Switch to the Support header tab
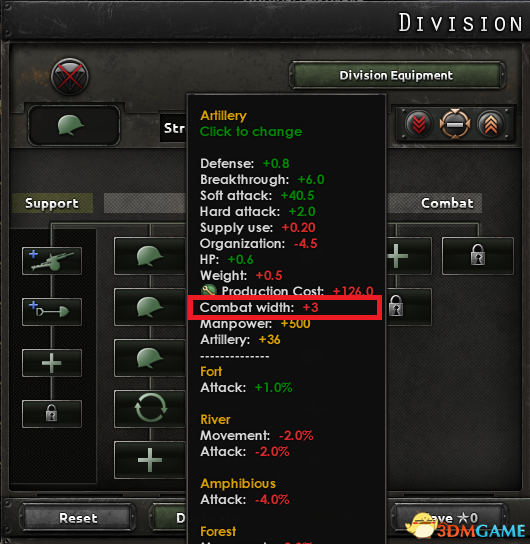Viewport: 530px width, 544px height. coord(52,203)
